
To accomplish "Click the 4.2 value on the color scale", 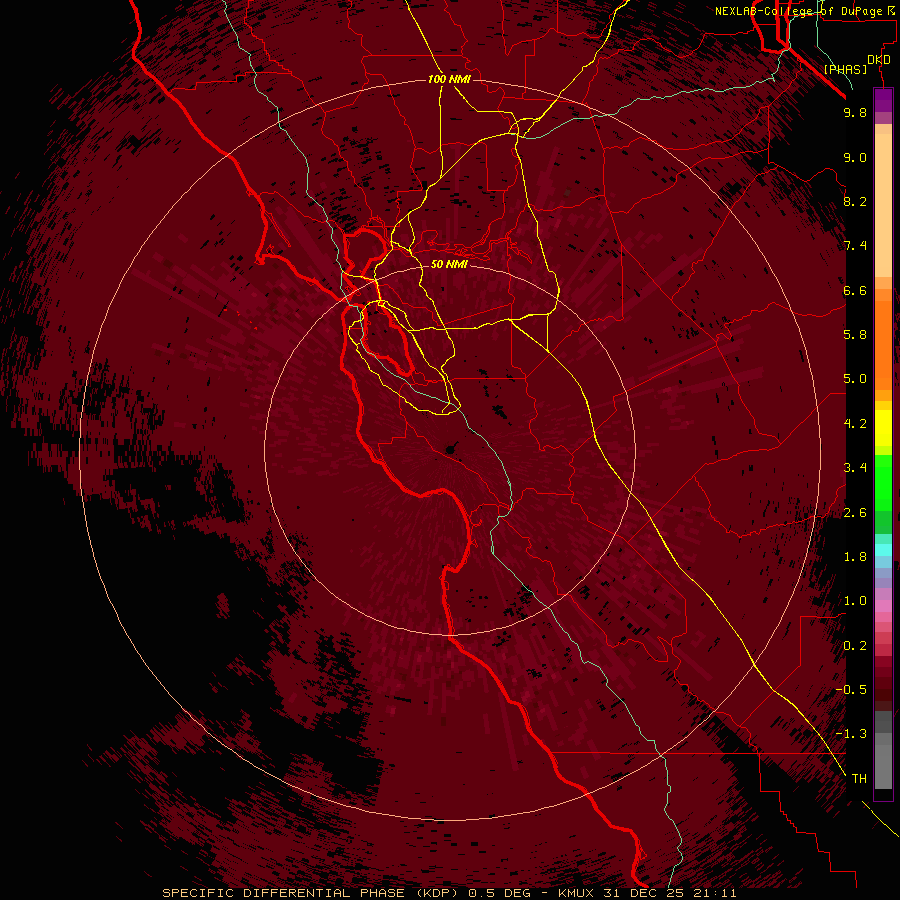I will click(855, 424).
